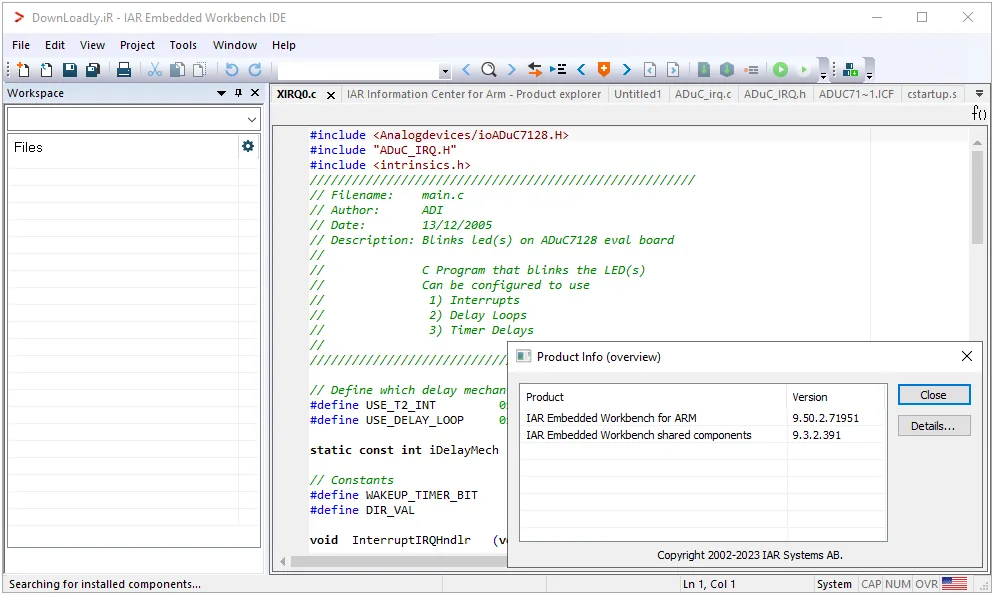995x596 pixels.
Task: Select IAR Embedded Workbench shared components row
Action: 703,435
